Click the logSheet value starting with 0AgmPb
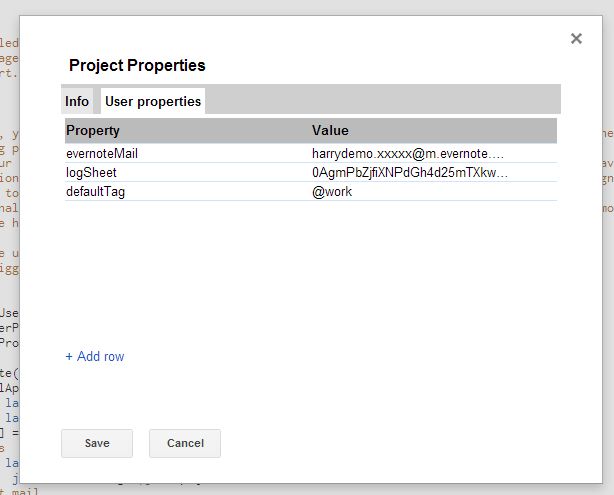 click(x=409, y=173)
